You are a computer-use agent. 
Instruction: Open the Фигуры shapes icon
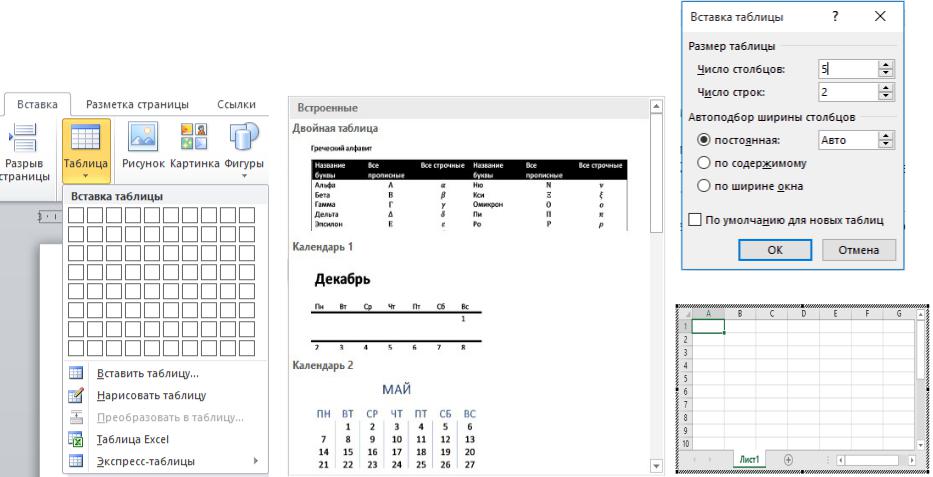(x=243, y=137)
